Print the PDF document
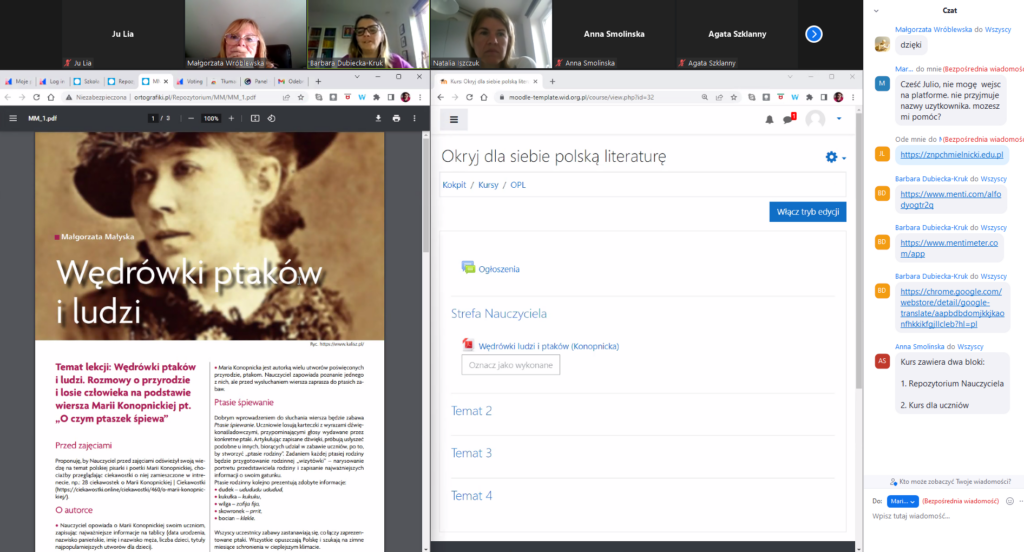This screenshot has width=1024, height=552. point(397,118)
